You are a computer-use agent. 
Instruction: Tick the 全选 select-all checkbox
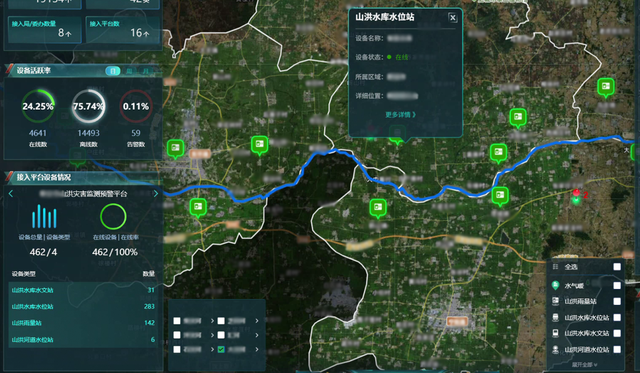coord(617,267)
